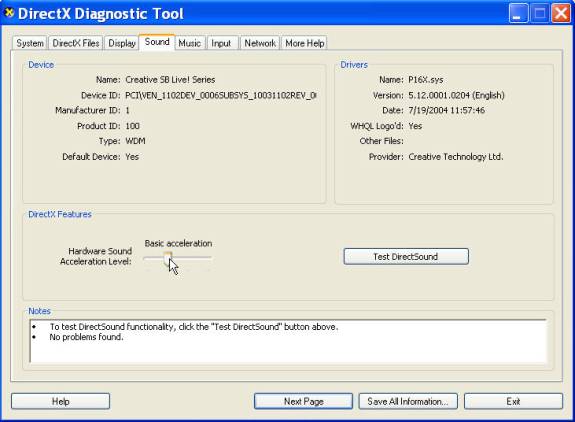Click the Test DirectSound button

click(406, 257)
